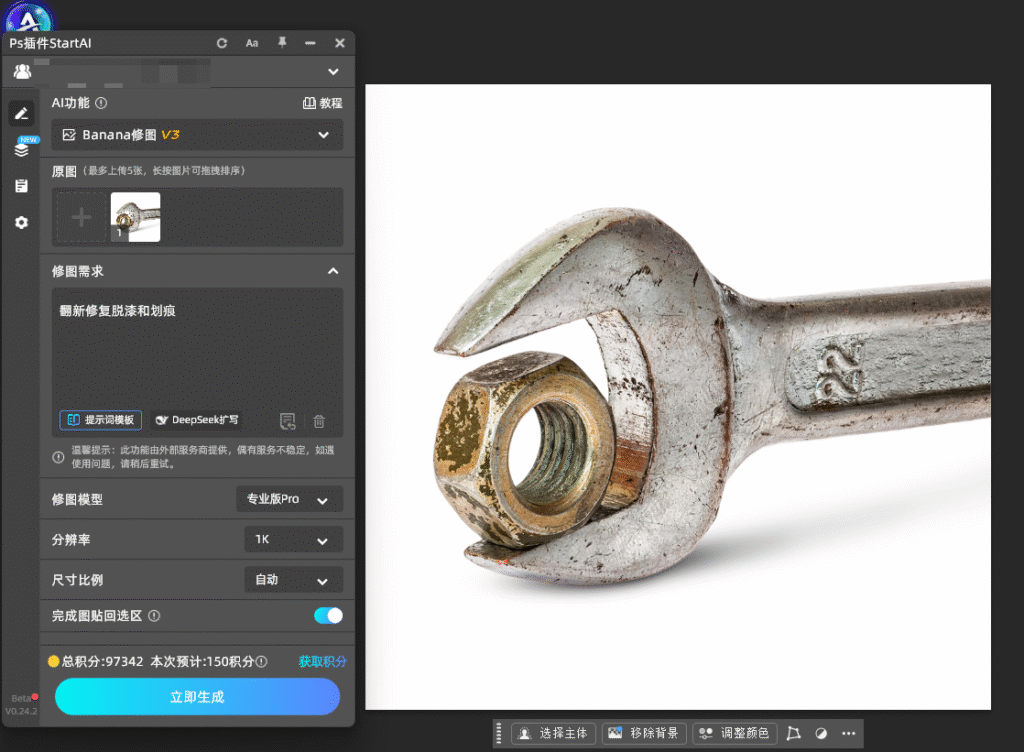Screen dimensions: 1024x752
Task: Click 移除背景 in the bottom toolbar
Action: point(645,733)
